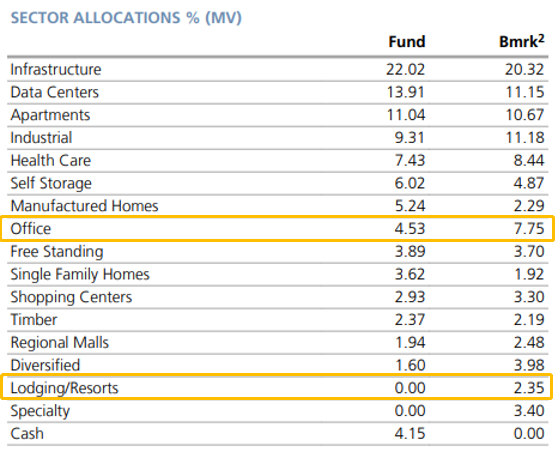555x451 pixels.
Task: Click the Sector Allocations % (MV) heading
Action: pyautogui.click(x=126, y=18)
